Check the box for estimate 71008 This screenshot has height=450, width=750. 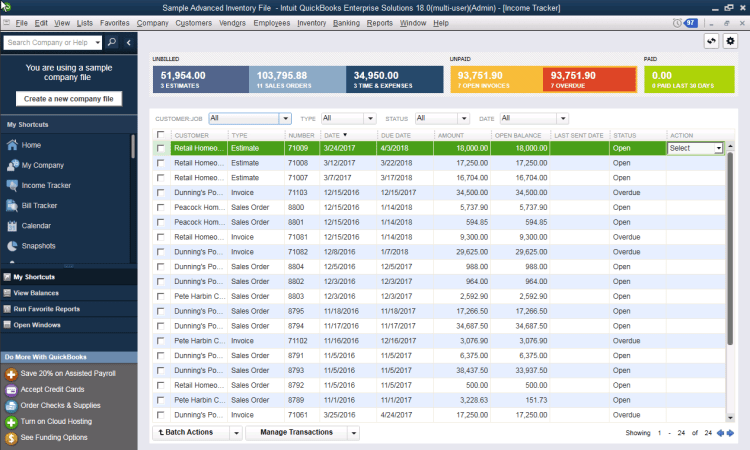pos(161,162)
